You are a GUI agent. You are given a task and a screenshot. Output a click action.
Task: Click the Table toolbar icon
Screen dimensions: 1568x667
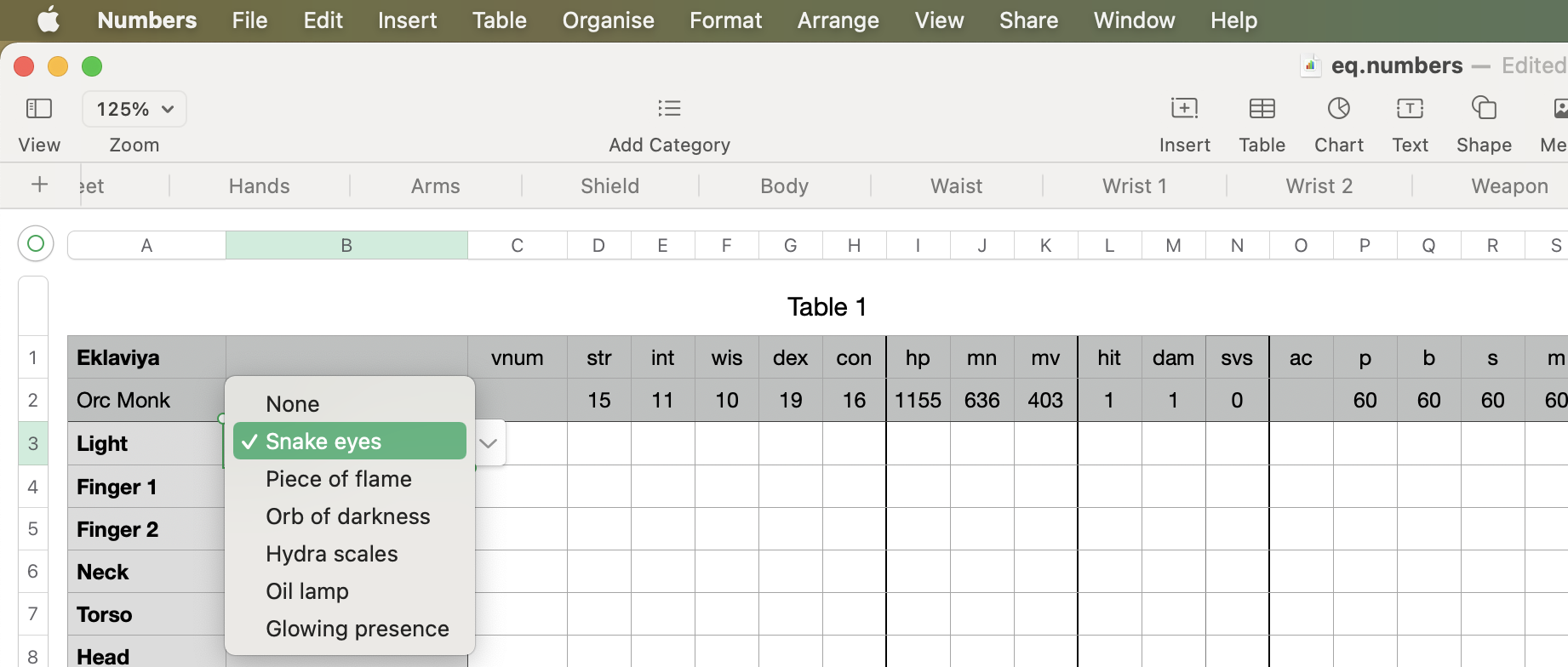[1262, 109]
